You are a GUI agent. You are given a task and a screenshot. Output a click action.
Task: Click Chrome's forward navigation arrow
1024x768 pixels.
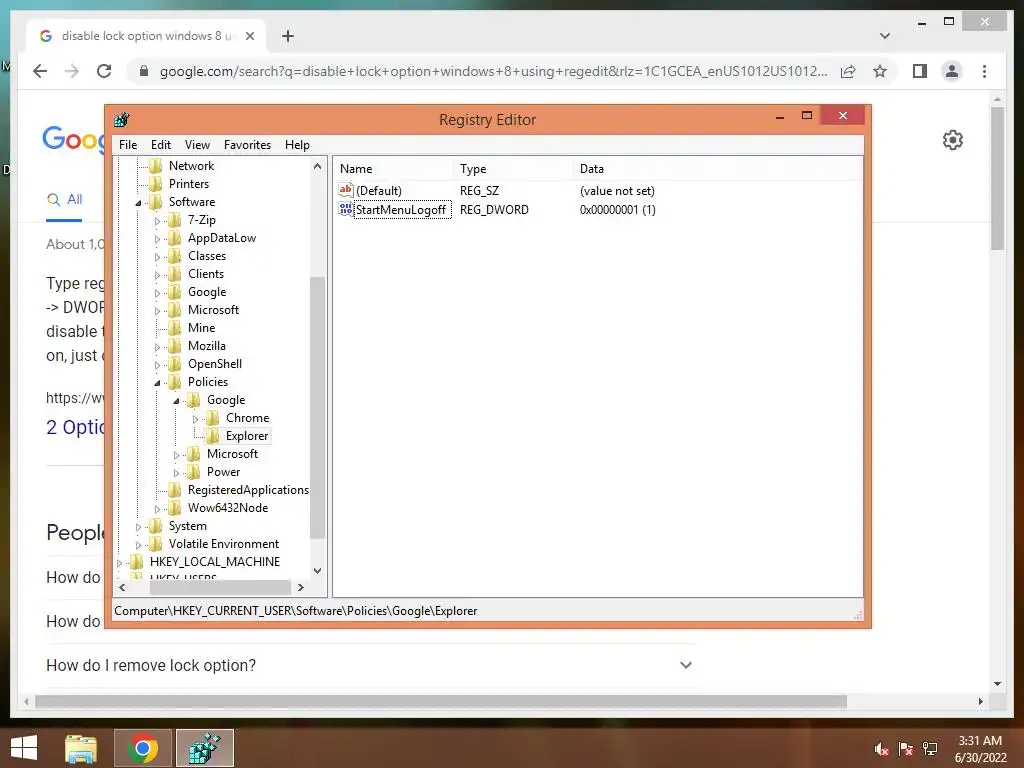point(72,71)
